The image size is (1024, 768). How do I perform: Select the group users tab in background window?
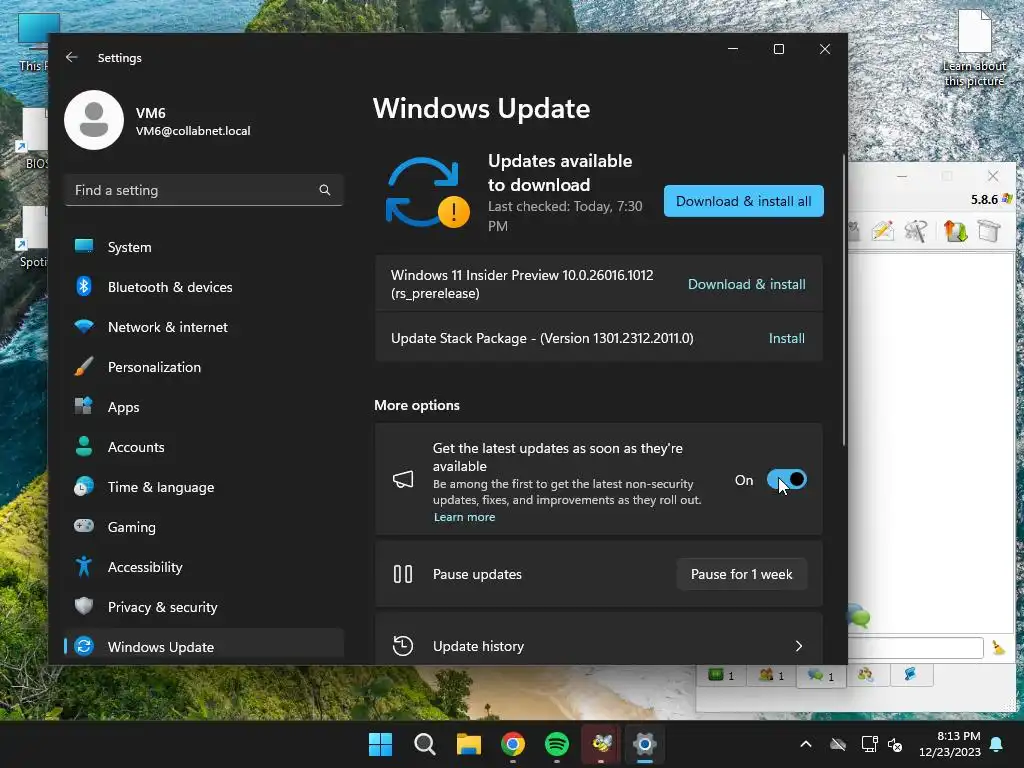(865, 675)
